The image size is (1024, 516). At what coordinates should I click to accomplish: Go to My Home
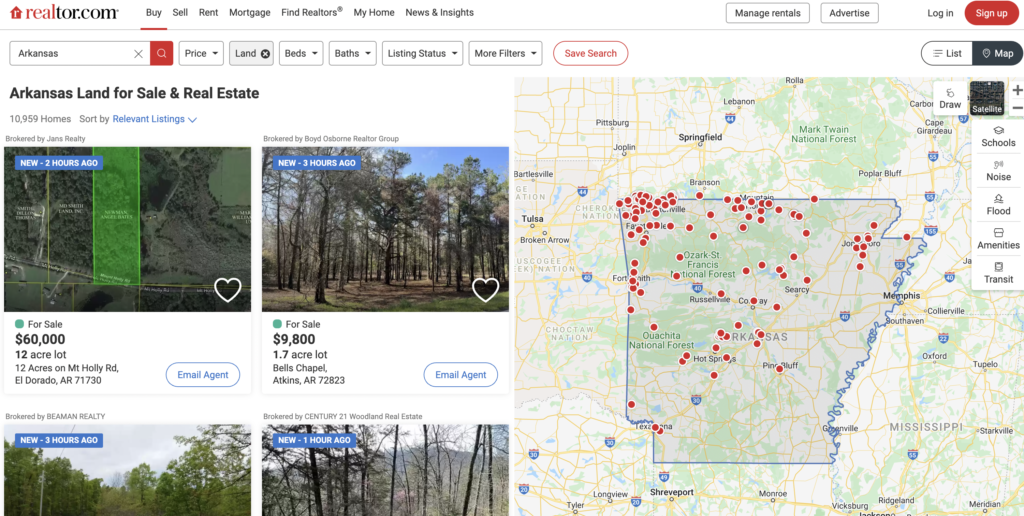374,12
